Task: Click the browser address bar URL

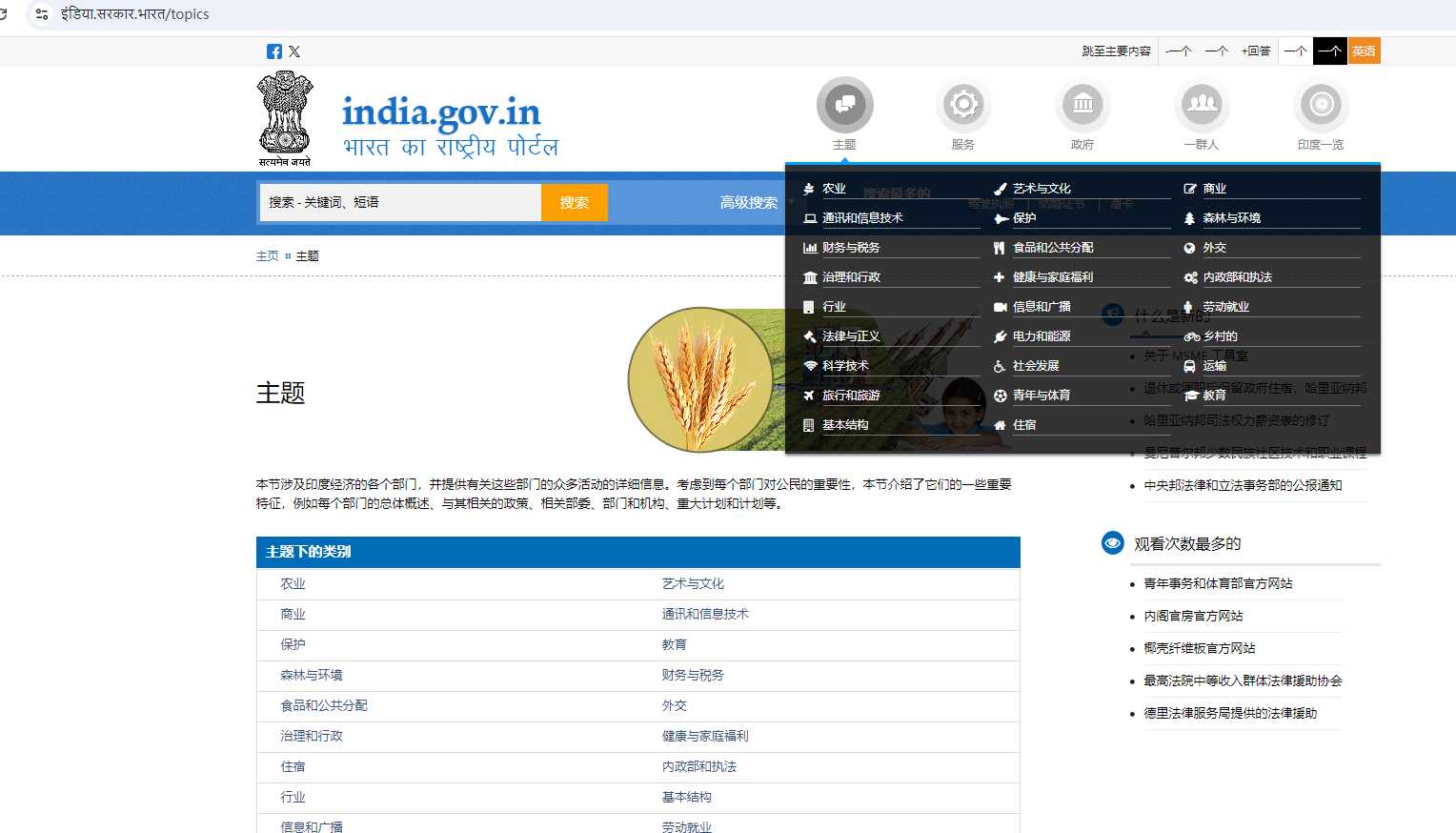Action: point(135,14)
